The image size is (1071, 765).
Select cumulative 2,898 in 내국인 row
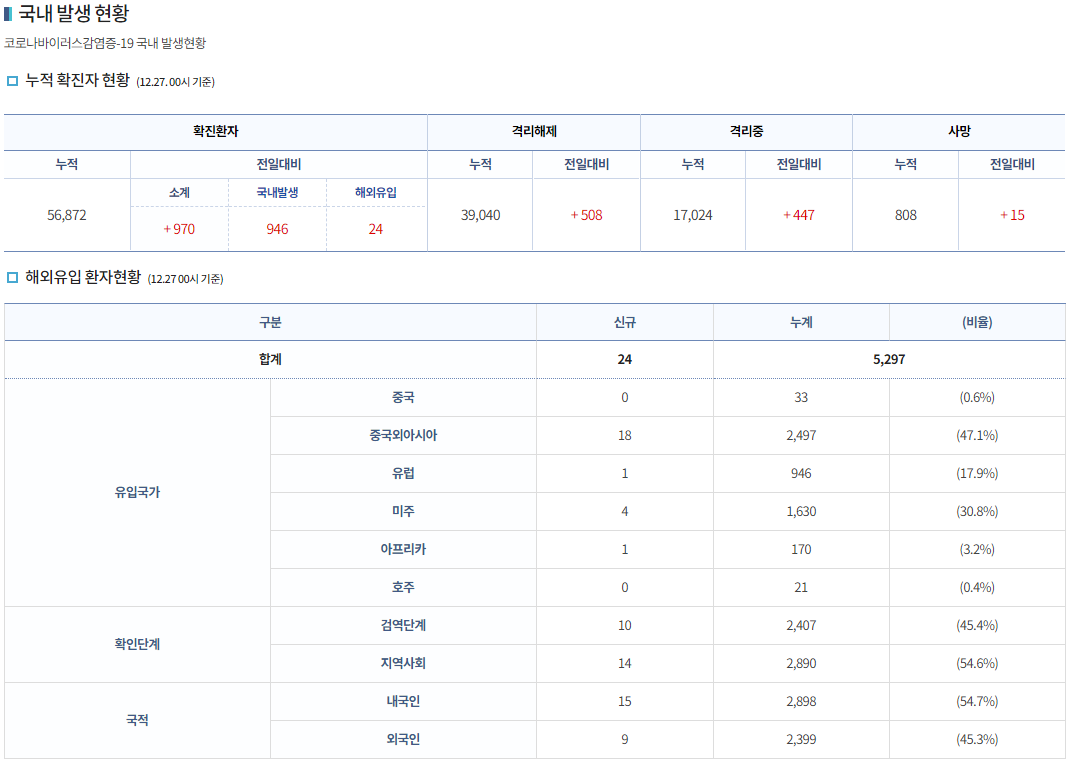tap(801, 701)
